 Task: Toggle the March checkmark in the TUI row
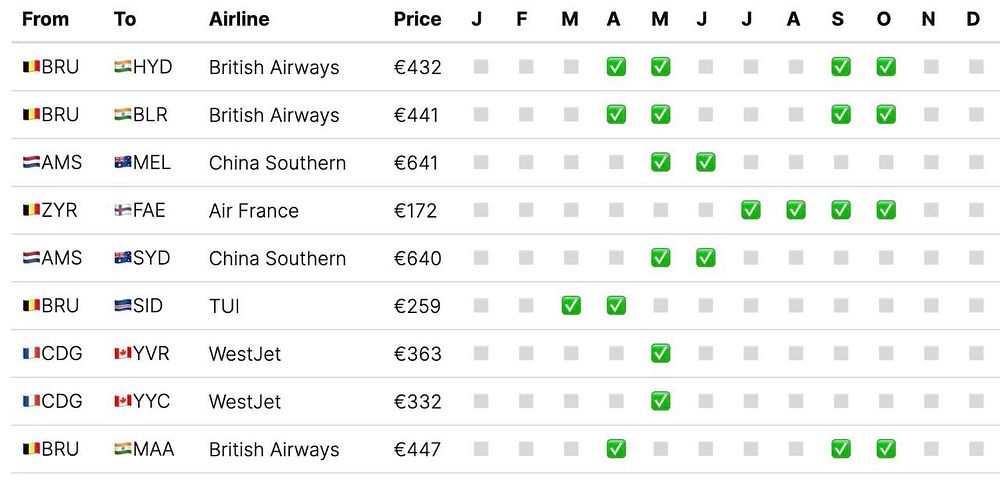pyautogui.click(x=571, y=306)
